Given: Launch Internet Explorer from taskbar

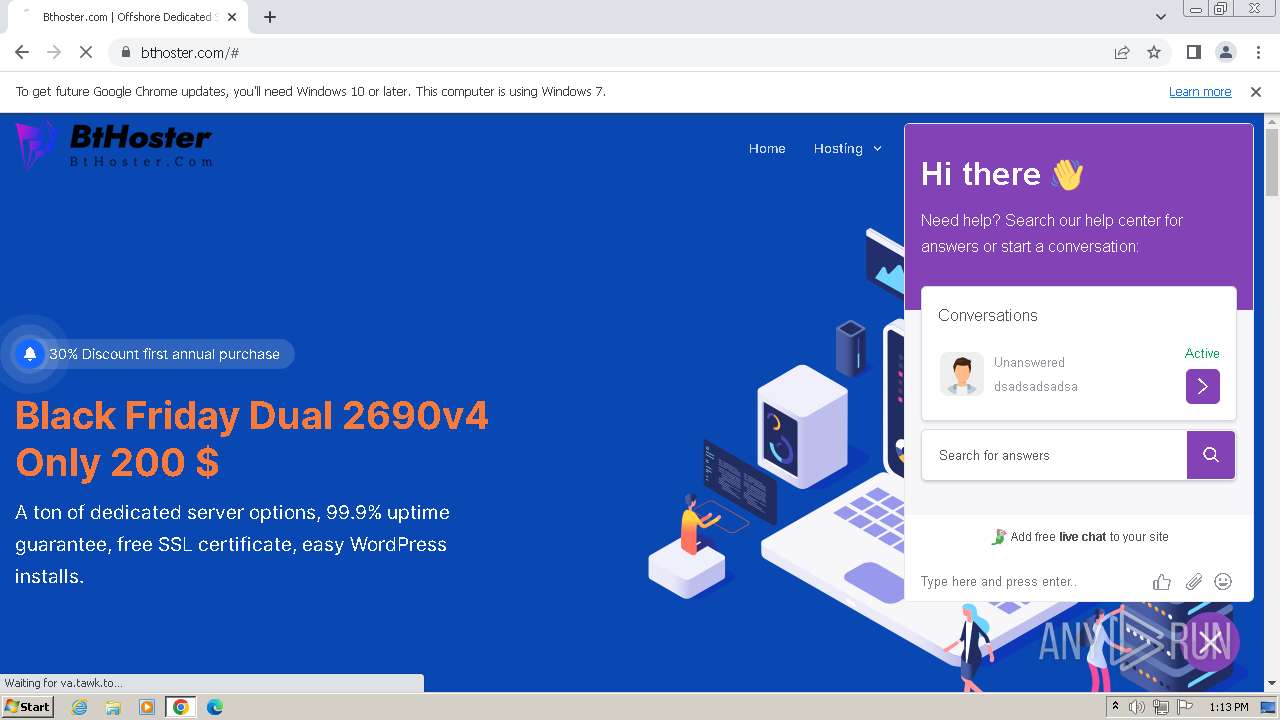Looking at the screenshot, I should pos(80,707).
